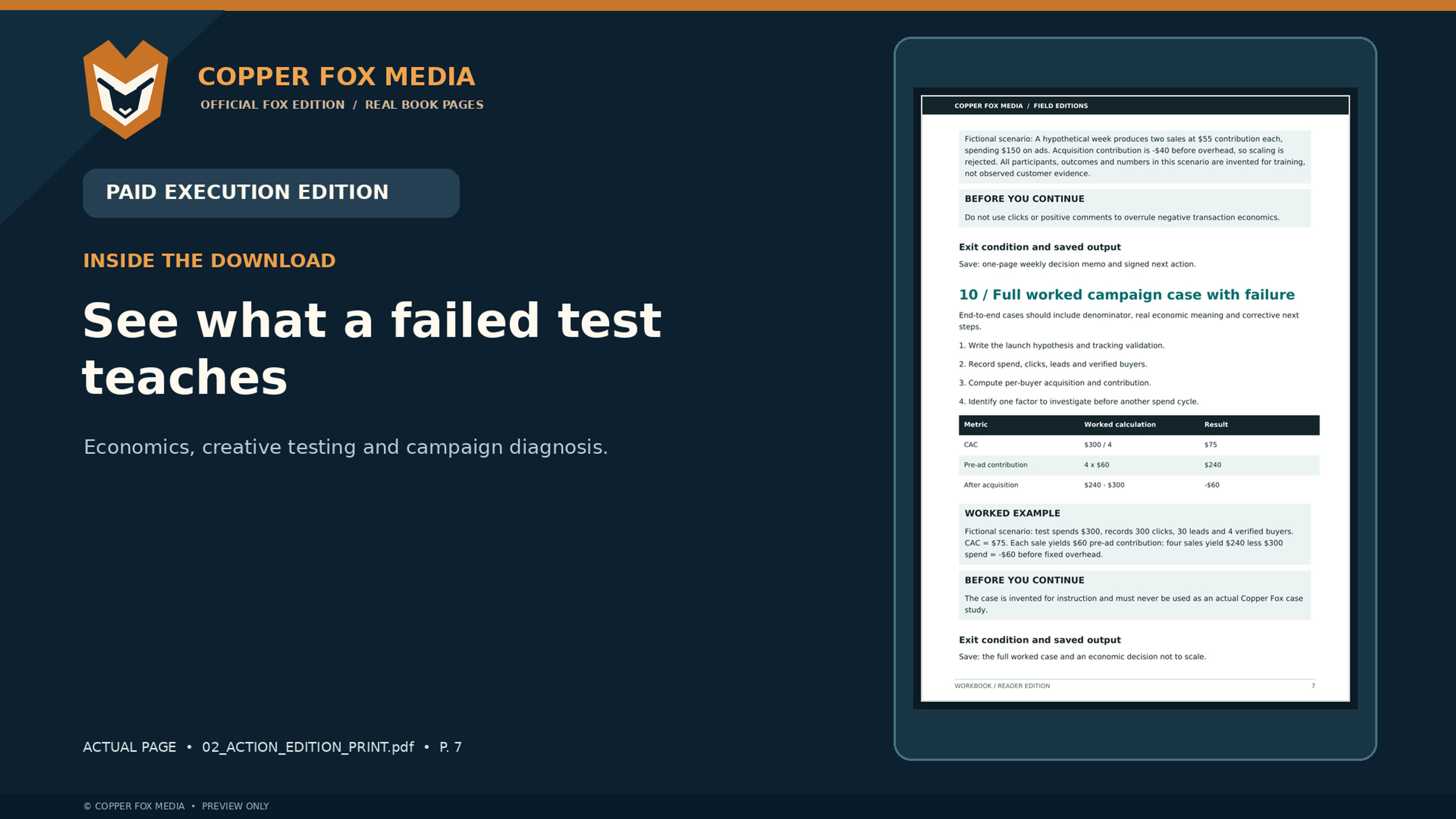Click 'Save: one-page weekly decision memo' line
Image resolution: width=1456 pixels, height=819 pixels.
point(1077,264)
